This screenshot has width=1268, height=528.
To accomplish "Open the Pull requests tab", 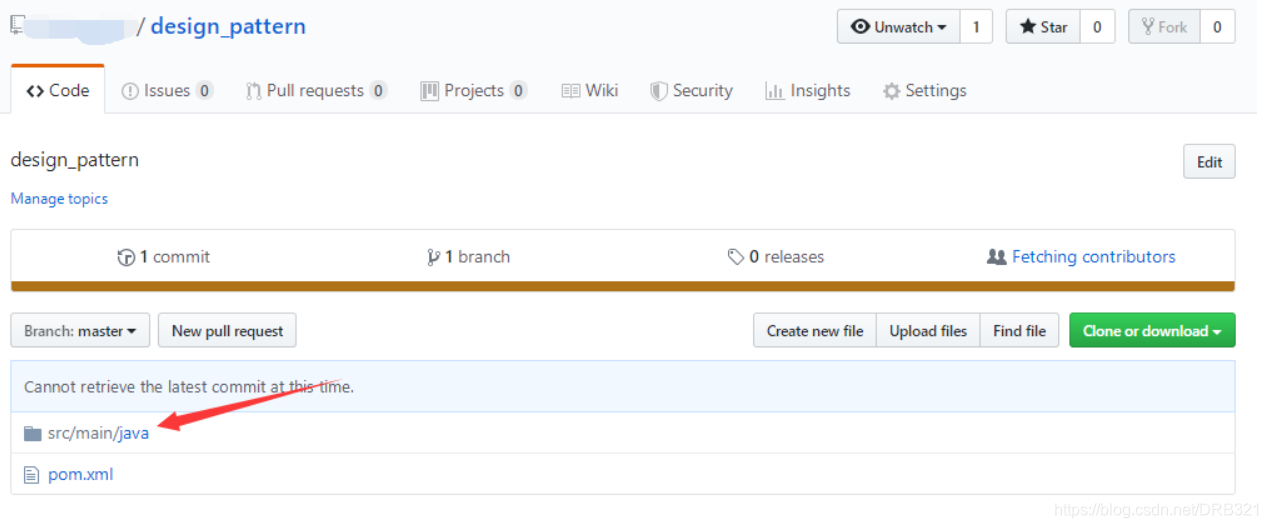I will (x=316, y=91).
